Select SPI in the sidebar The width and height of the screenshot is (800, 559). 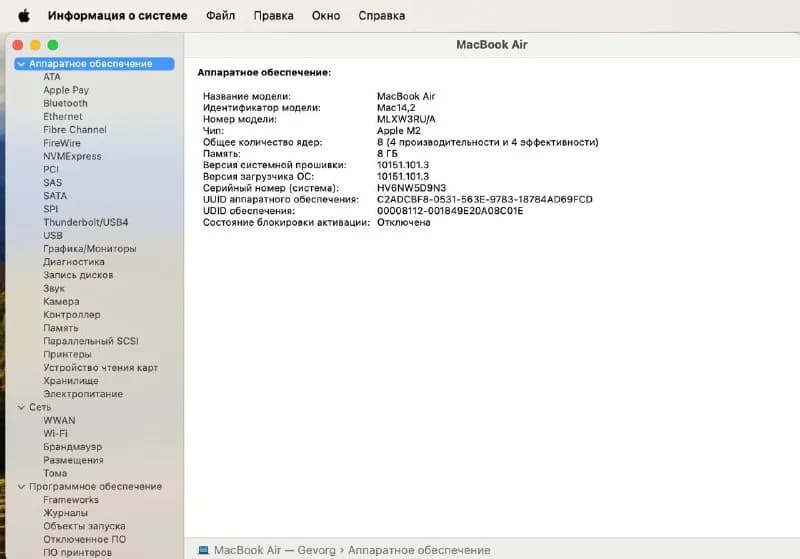[x=51, y=209]
